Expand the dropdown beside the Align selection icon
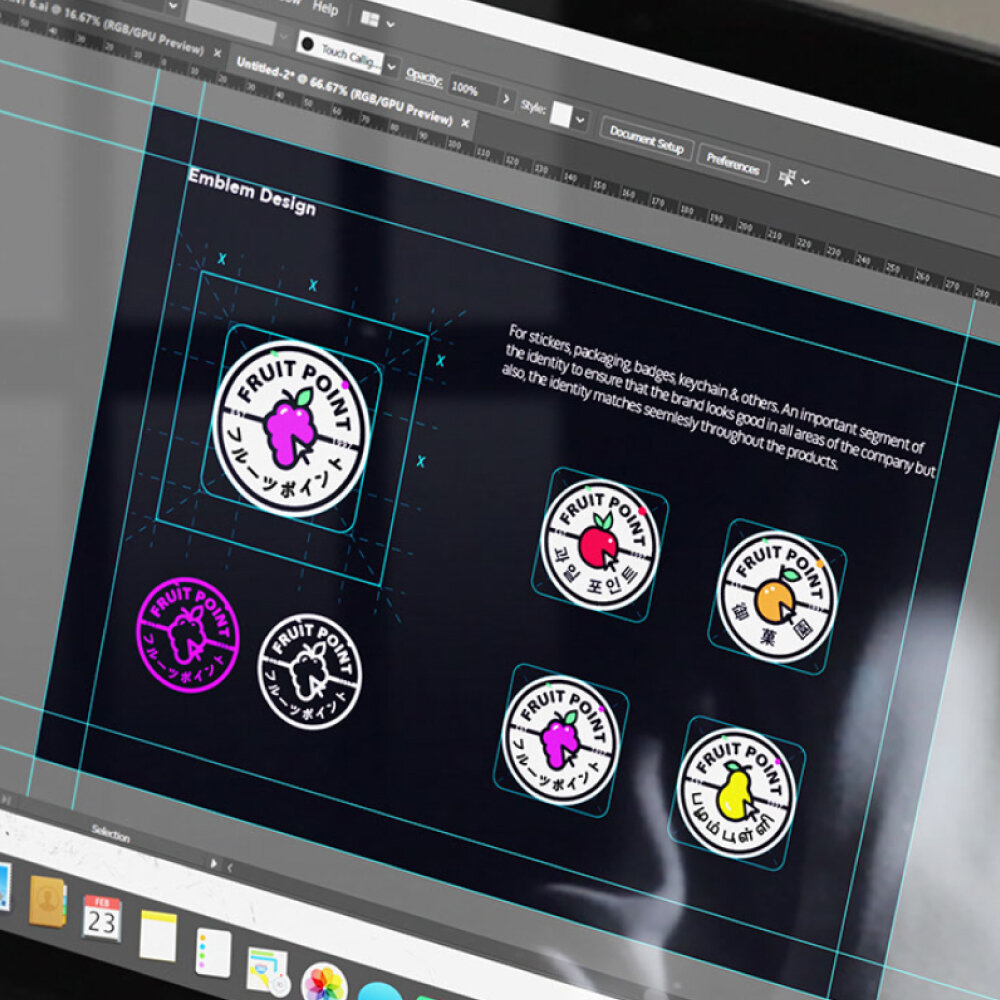The image size is (1000, 1000). [805, 182]
